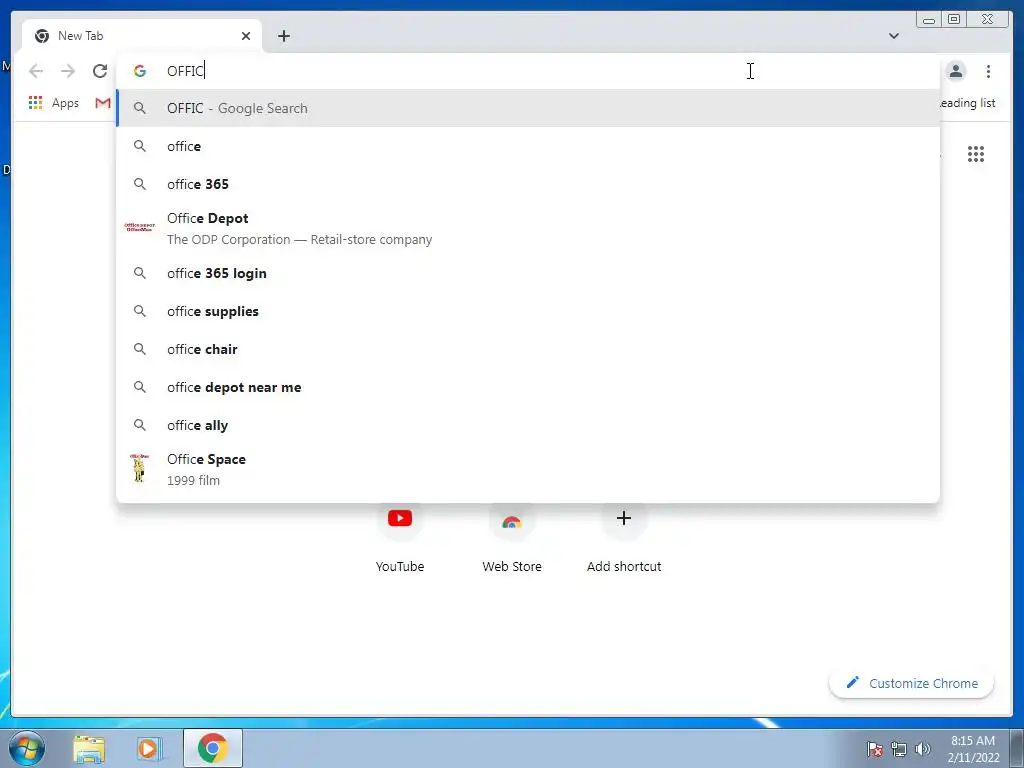
Task: Open the Reading list button
Action: pos(967,103)
